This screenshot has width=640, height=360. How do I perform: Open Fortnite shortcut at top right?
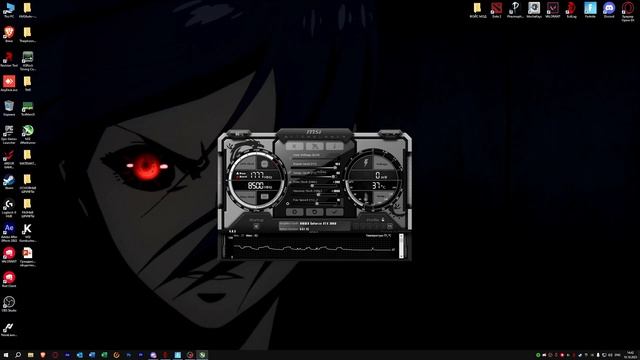(x=590, y=10)
